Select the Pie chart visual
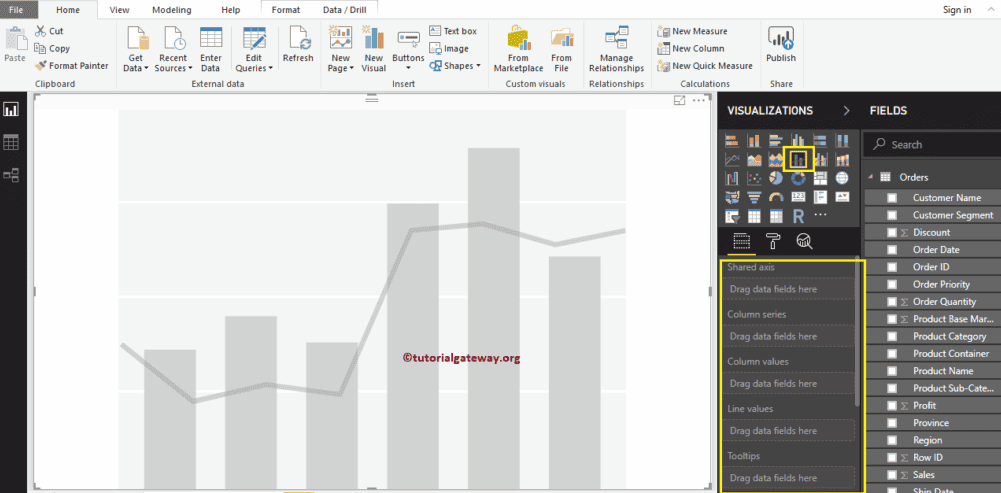Screen dimensions: 1001x493 click(776, 178)
